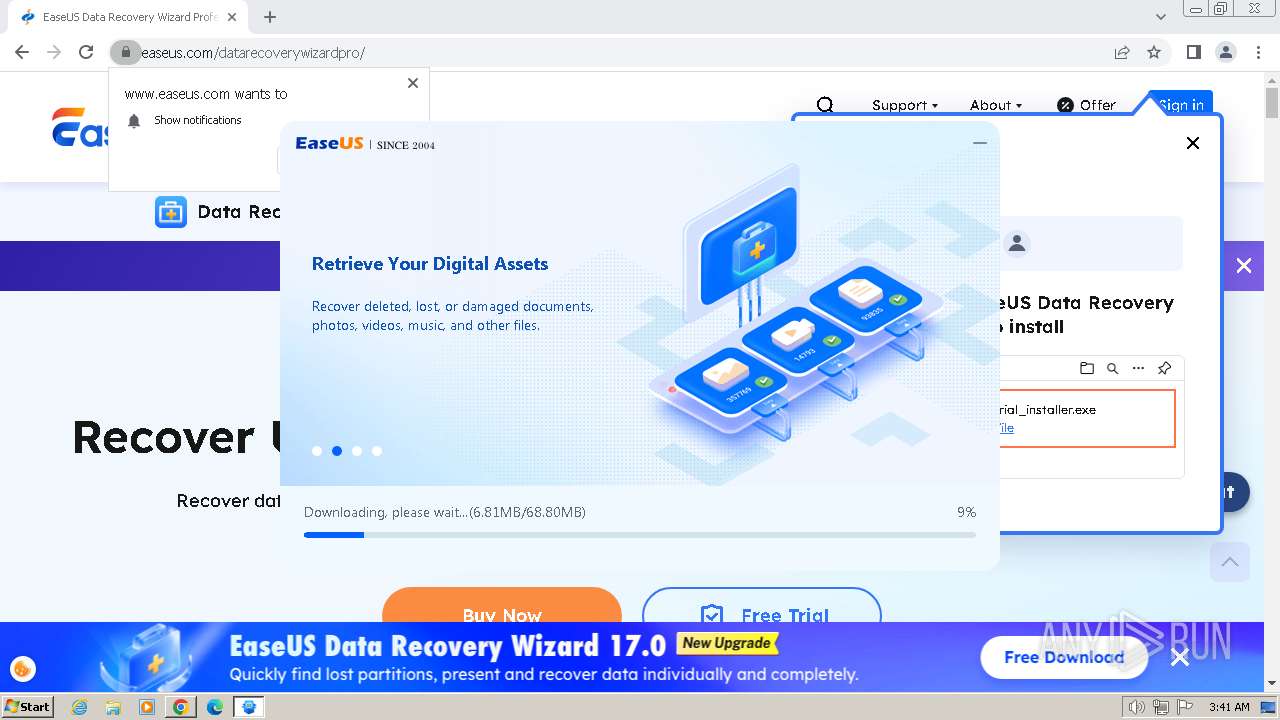The width and height of the screenshot is (1280, 720).
Task: Click the search icon in downloads panel
Action: click(x=1112, y=368)
